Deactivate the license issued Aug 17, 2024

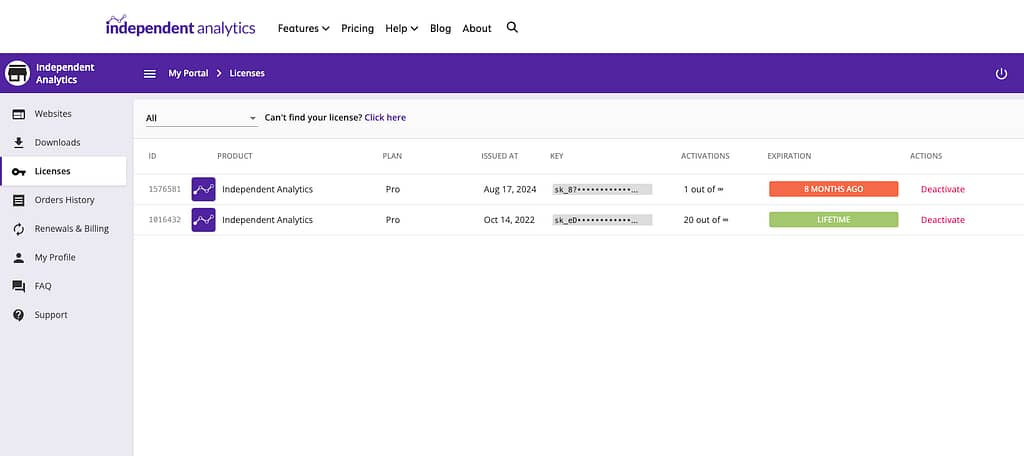tap(942, 189)
